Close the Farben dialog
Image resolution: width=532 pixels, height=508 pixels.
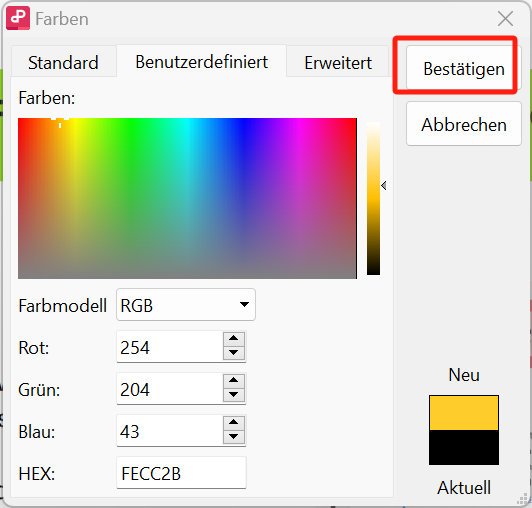tap(505, 18)
